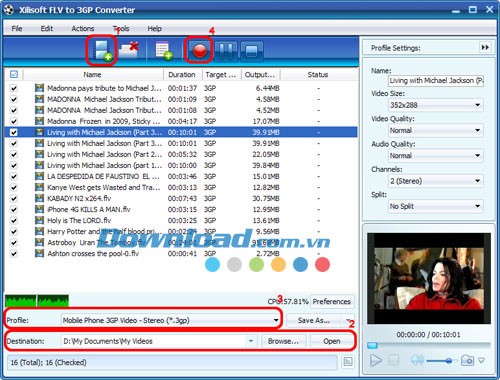Image resolution: width=500 pixels, height=380 pixels.
Task: Uncheck Madonna pays tribute to Michael J... row
Action: pos(14,88)
